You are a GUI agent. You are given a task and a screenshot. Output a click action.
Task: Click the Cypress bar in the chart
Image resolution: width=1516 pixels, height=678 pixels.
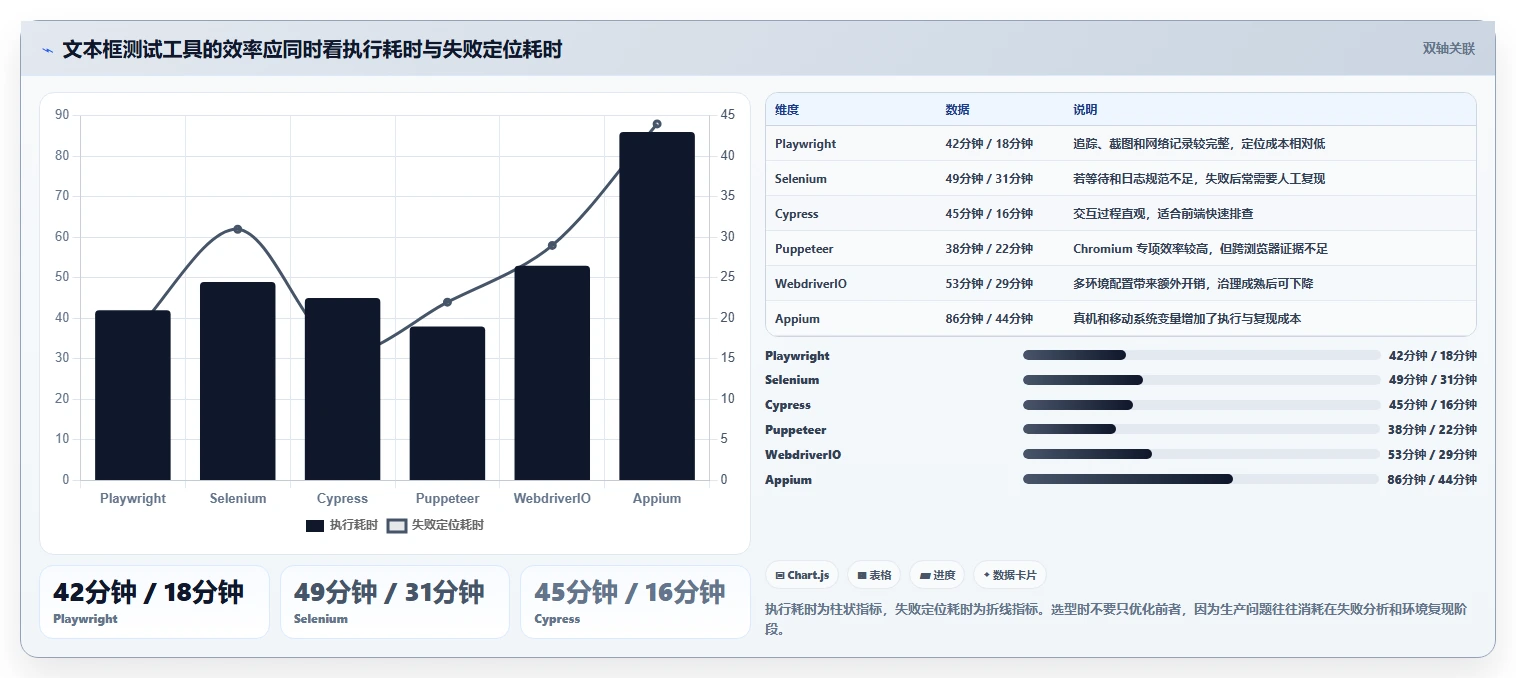coord(343,389)
